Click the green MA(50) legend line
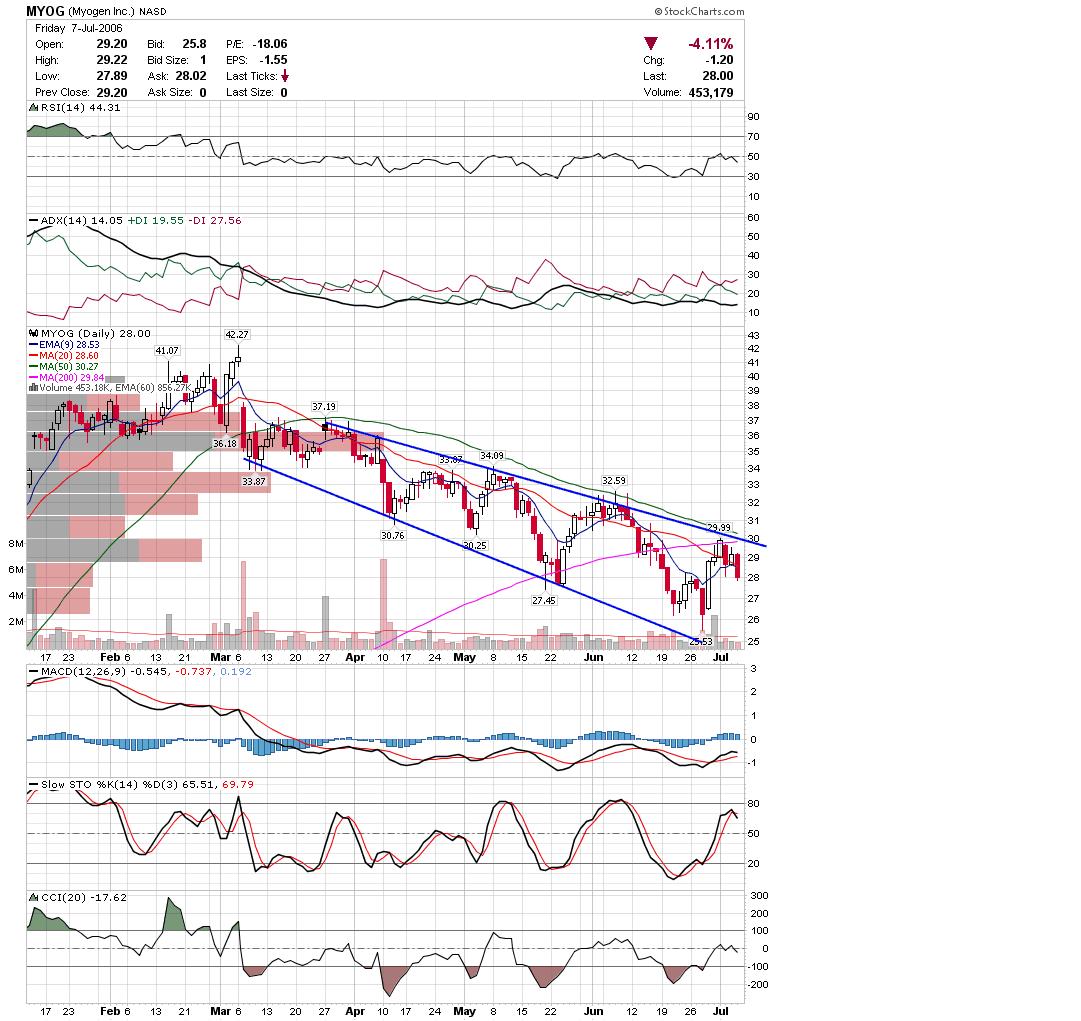This screenshot has width=1081, height=1021. 34,367
